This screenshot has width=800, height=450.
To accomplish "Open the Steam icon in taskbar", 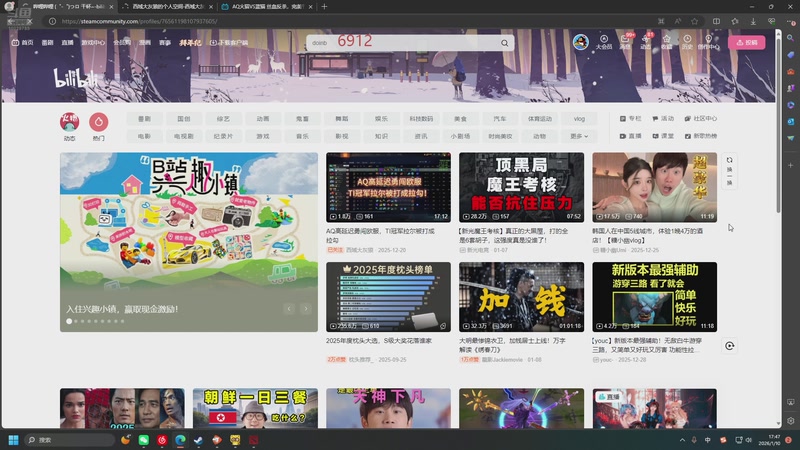I will click(x=198, y=440).
